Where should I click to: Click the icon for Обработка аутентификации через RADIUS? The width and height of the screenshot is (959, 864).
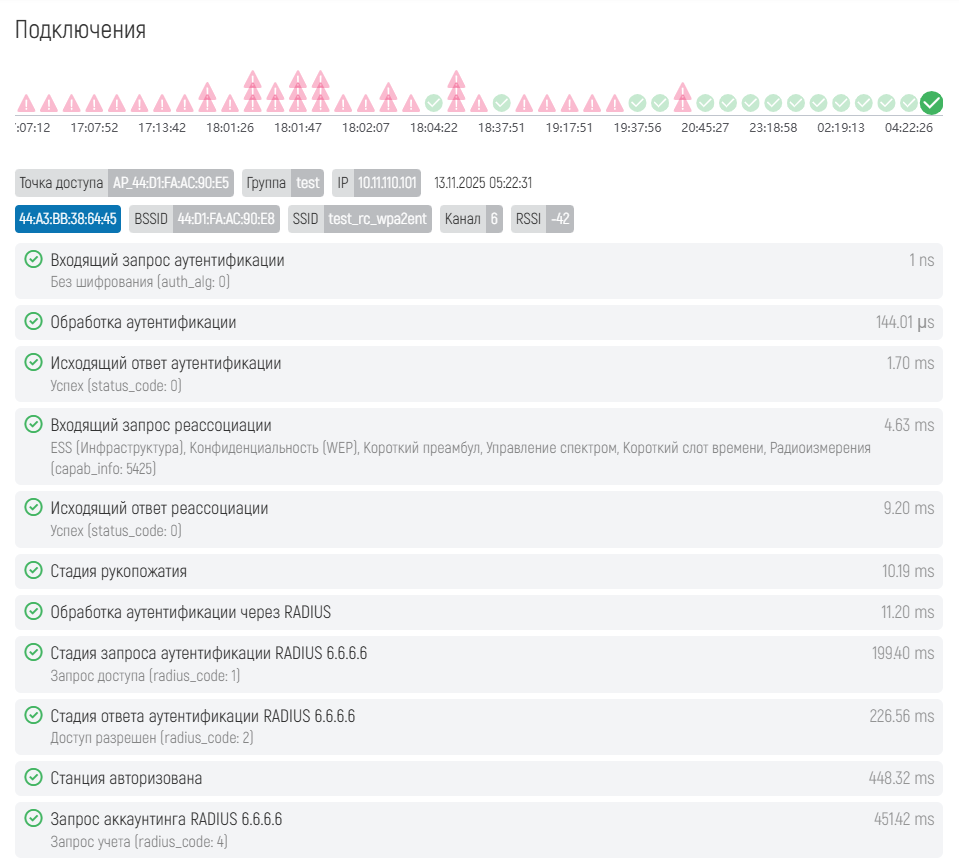click(33, 612)
